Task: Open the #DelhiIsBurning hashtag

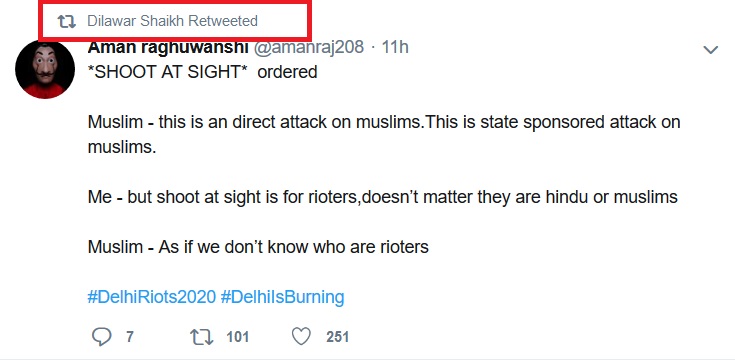Action: coord(282,297)
